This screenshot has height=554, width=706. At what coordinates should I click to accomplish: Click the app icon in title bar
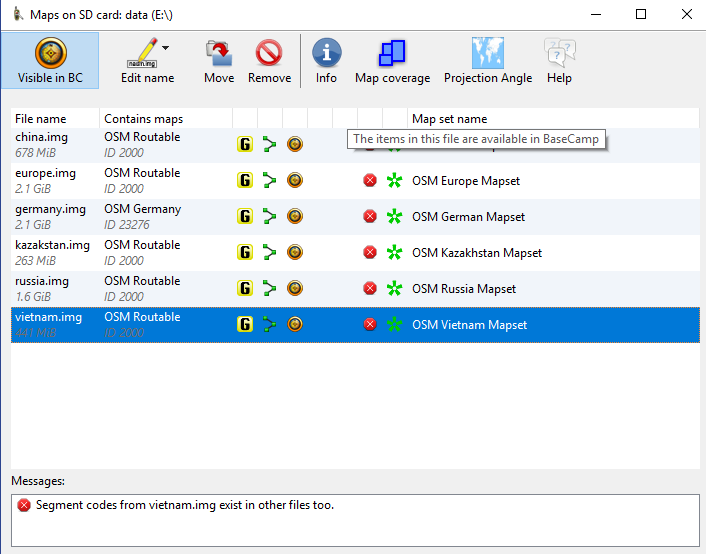(18, 14)
